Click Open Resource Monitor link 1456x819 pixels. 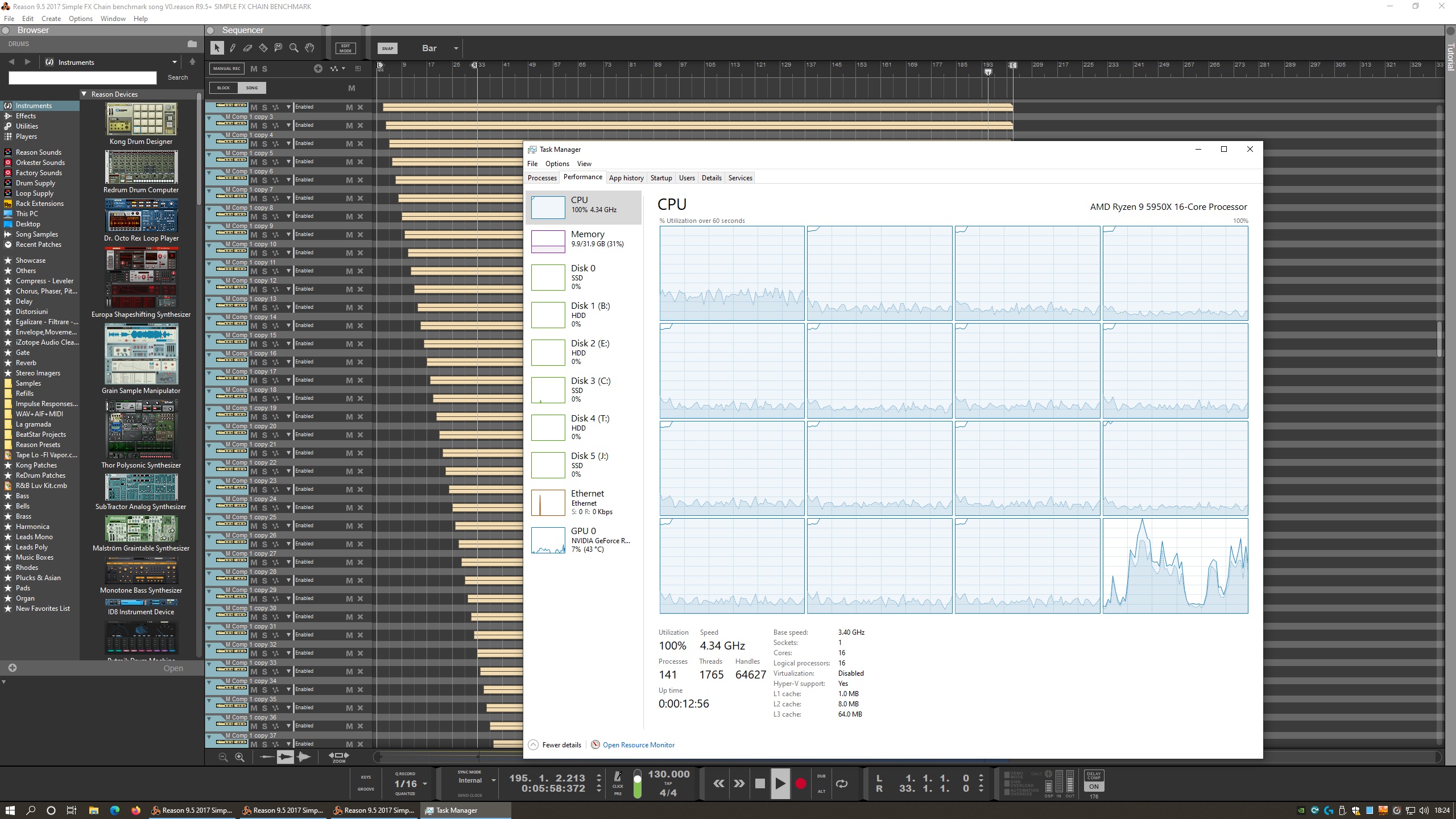[x=638, y=745]
